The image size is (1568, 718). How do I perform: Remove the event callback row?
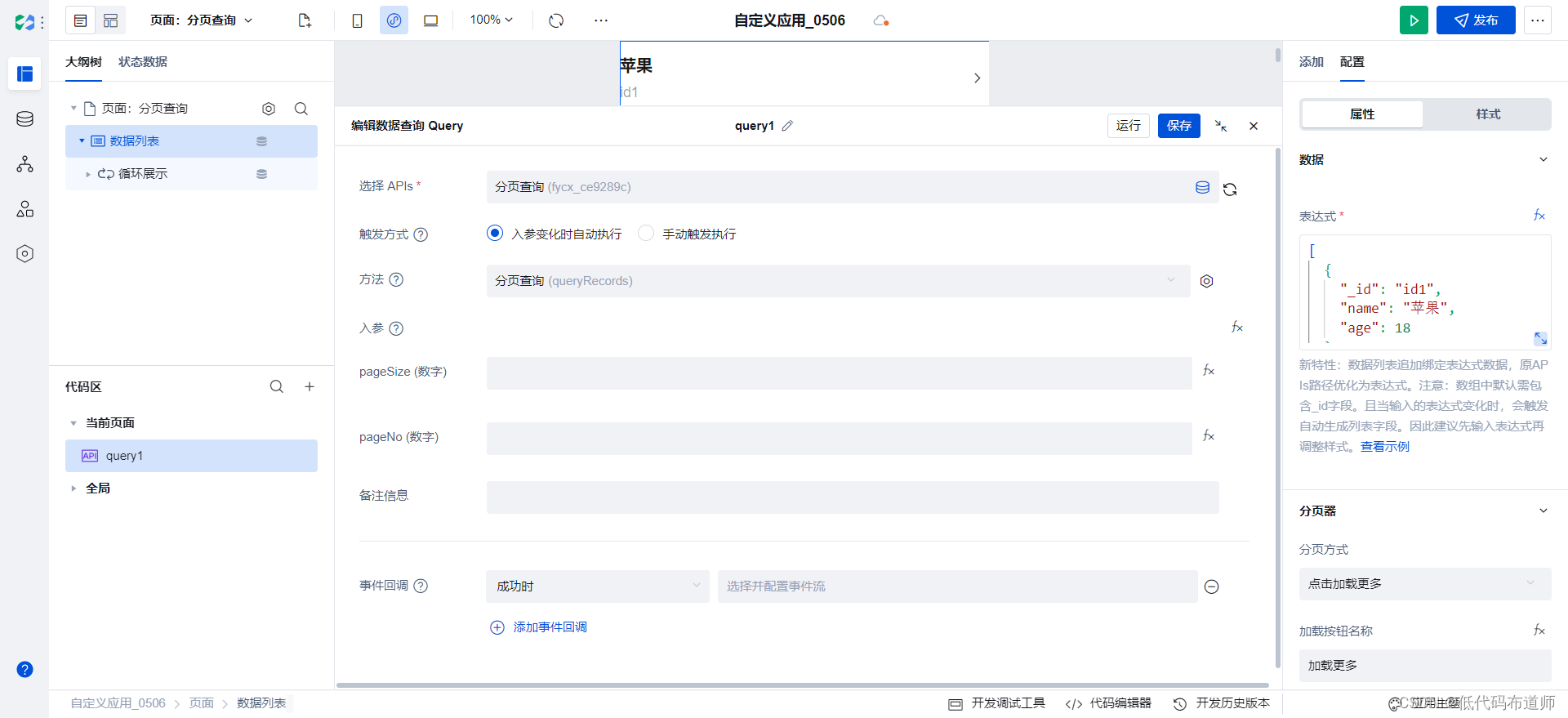(1212, 586)
